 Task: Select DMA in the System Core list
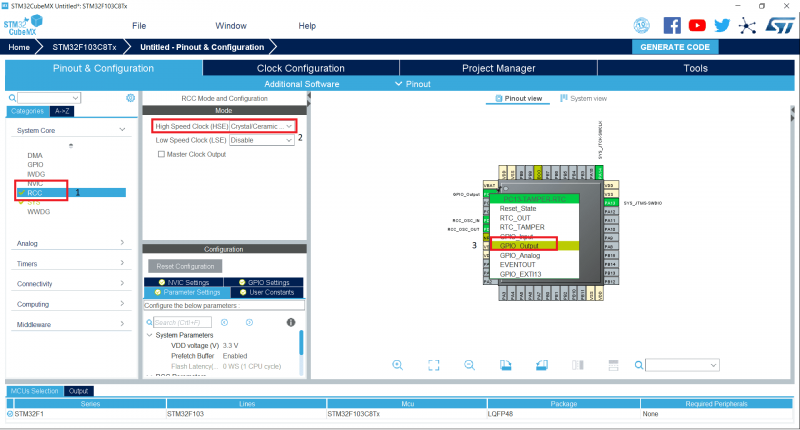pyautogui.click(x=35, y=156)
